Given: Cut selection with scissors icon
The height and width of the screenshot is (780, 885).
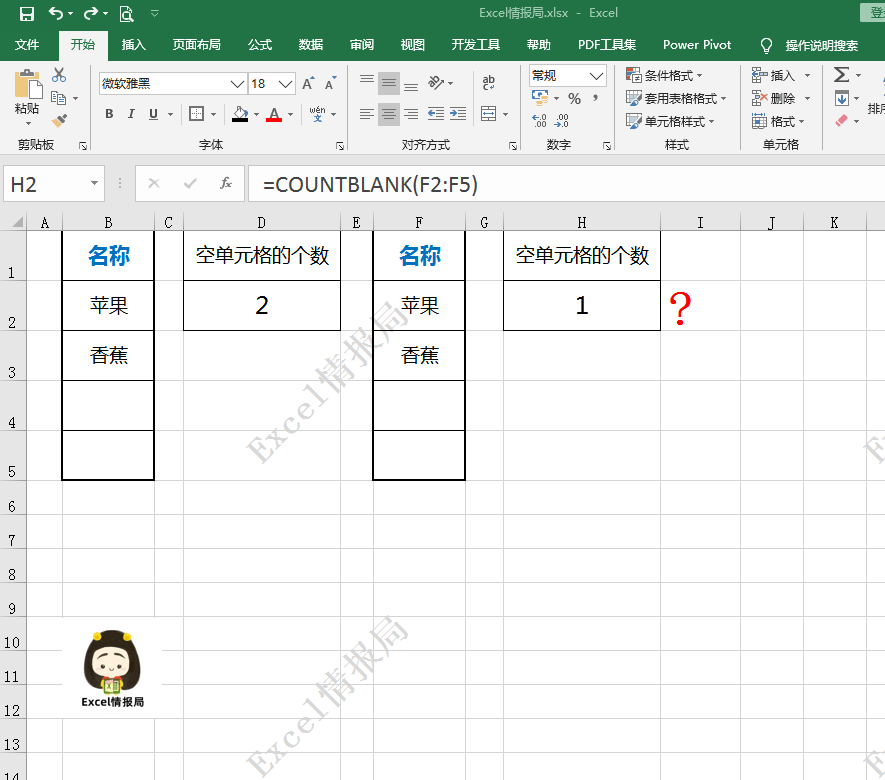Looking at the screenshot, I should (x=59, y=75).
